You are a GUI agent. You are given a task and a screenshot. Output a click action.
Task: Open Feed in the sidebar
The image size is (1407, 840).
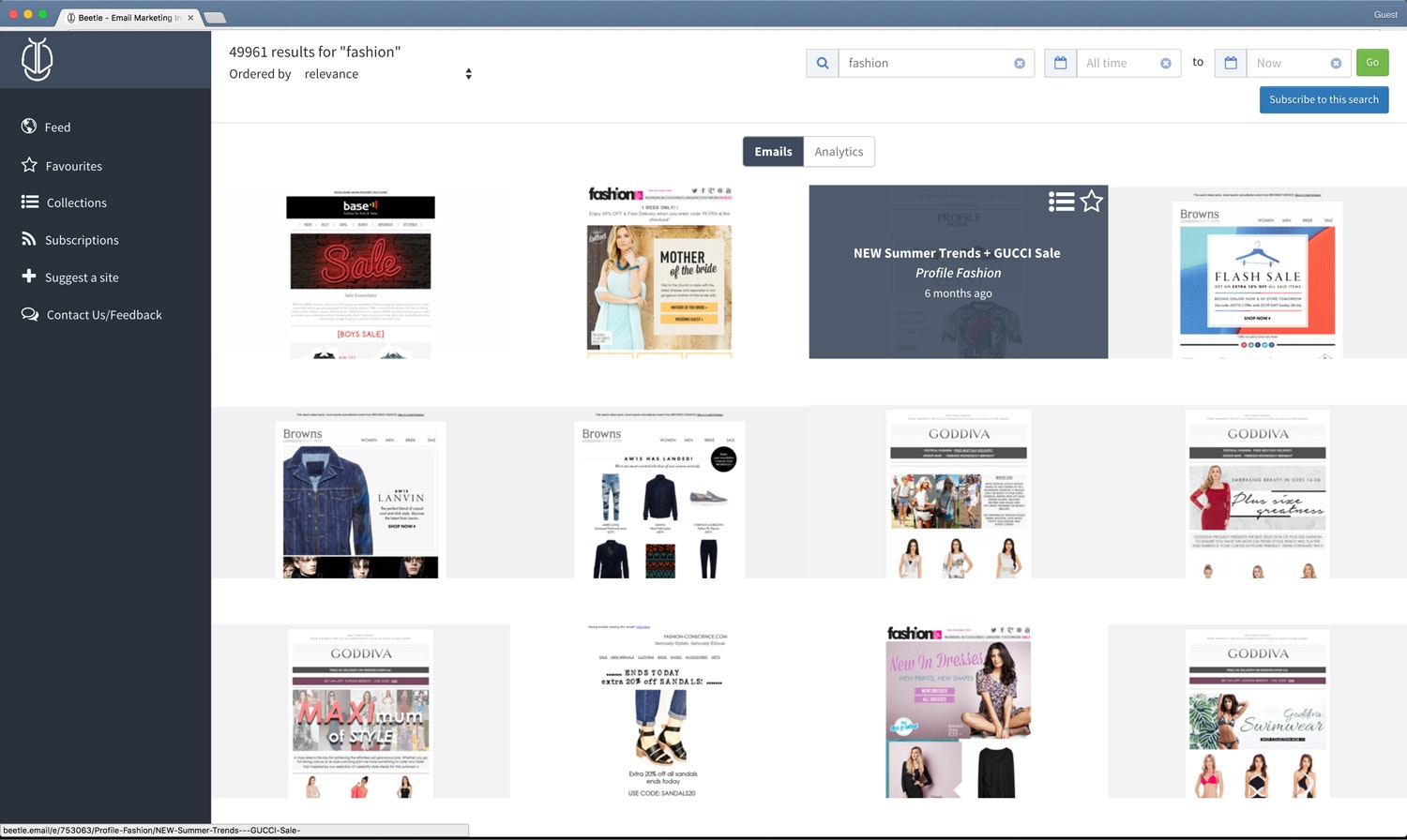pyautogui.click(x=57, y=127)
